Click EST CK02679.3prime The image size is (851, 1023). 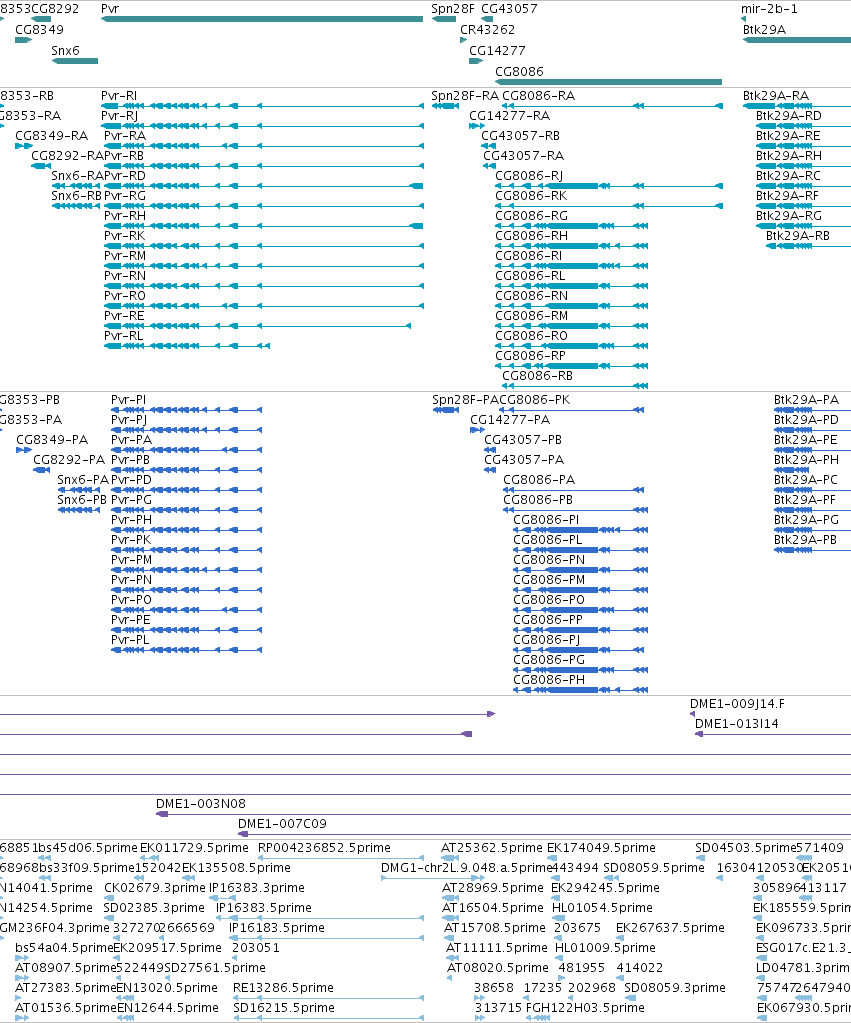pyautogui.click(x=155, y=888)
